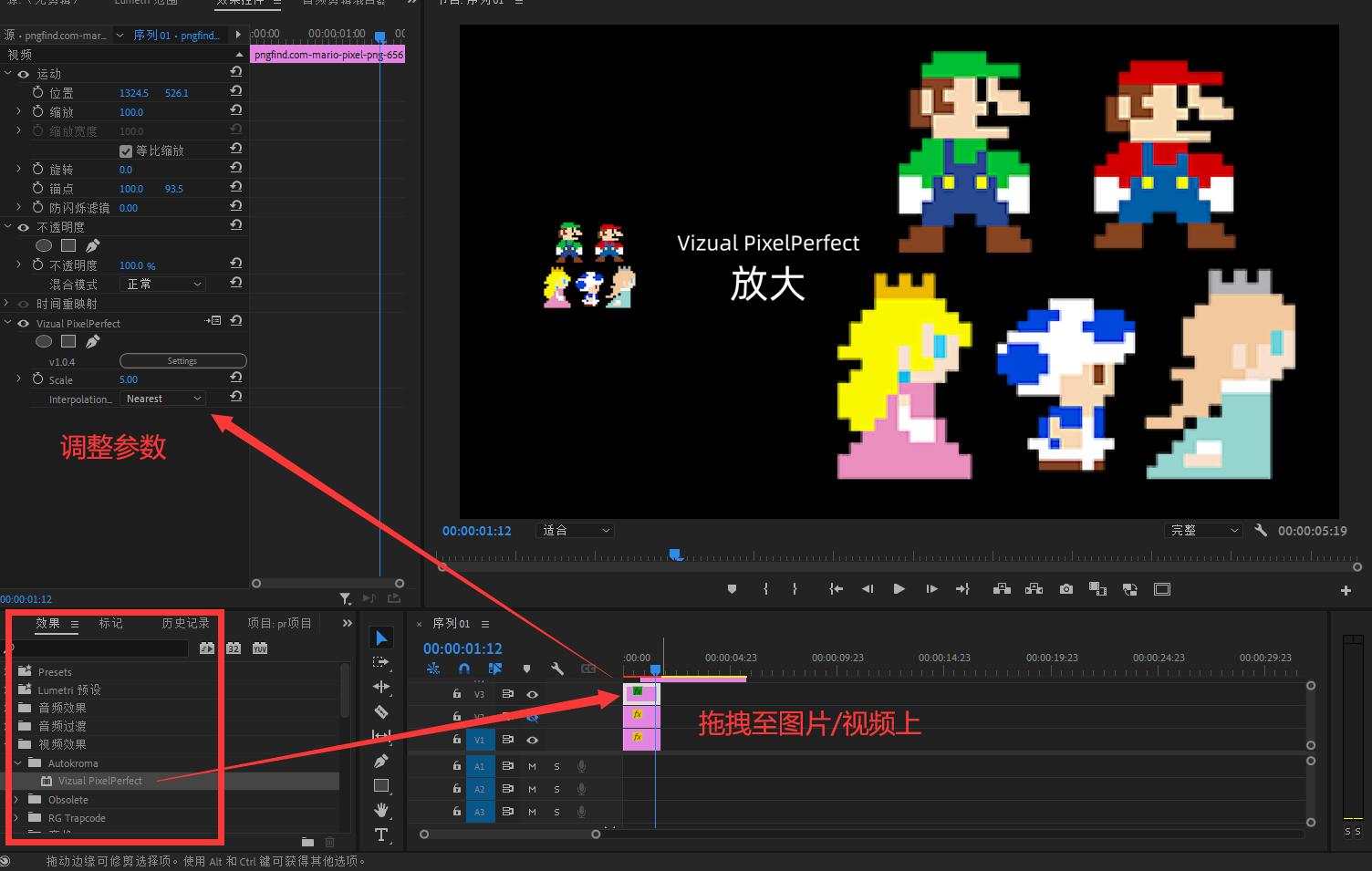
Task: Select the Ripple Edit tool
Action: click(381, 687)
